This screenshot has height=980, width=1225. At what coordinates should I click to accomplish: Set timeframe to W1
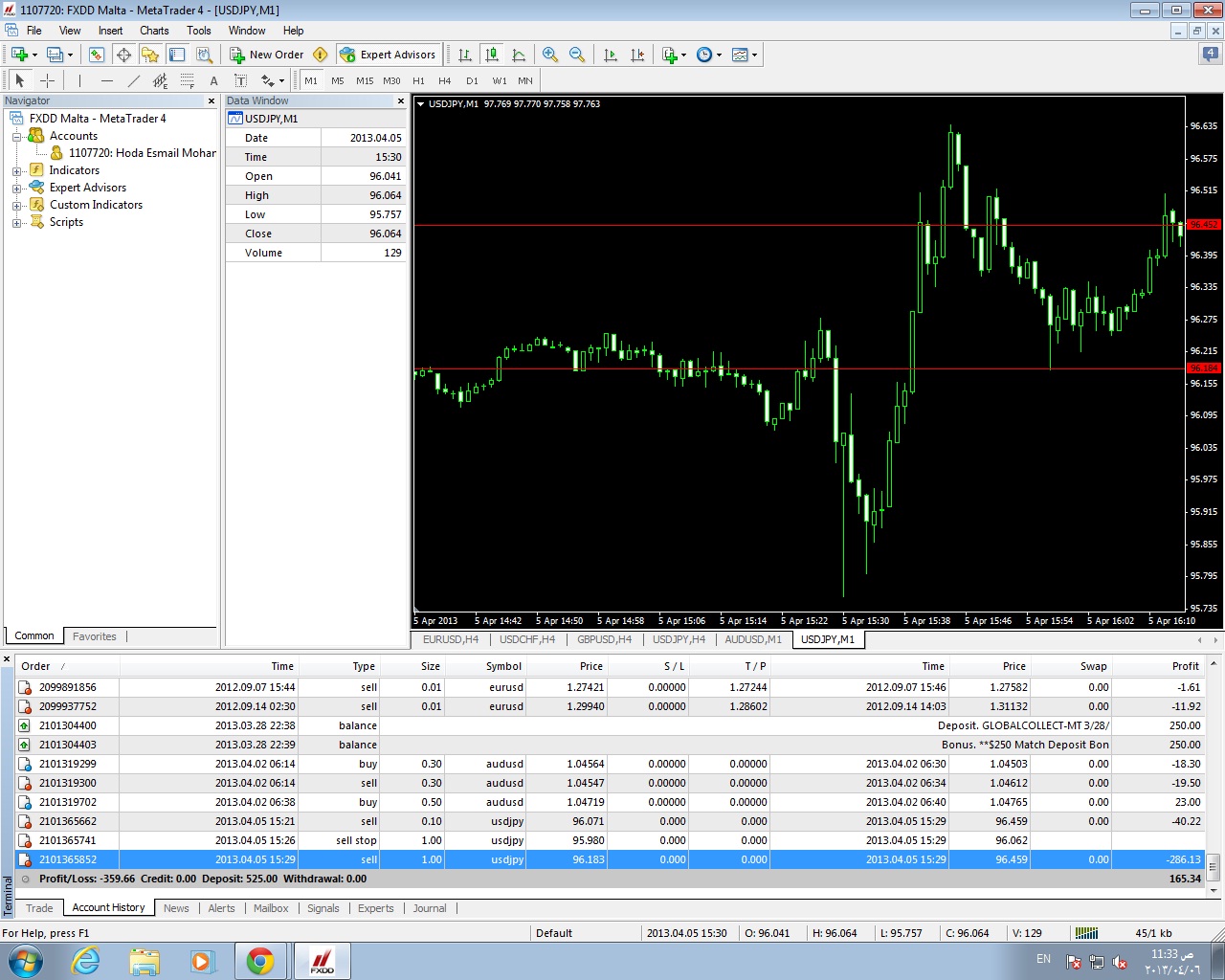click(x=500, y=80)
